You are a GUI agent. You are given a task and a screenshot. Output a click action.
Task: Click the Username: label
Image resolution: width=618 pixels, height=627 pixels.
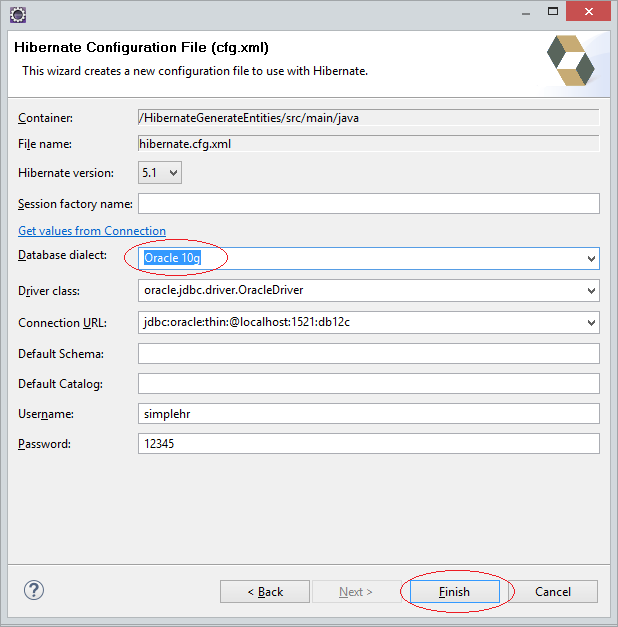tap(46, 414)
